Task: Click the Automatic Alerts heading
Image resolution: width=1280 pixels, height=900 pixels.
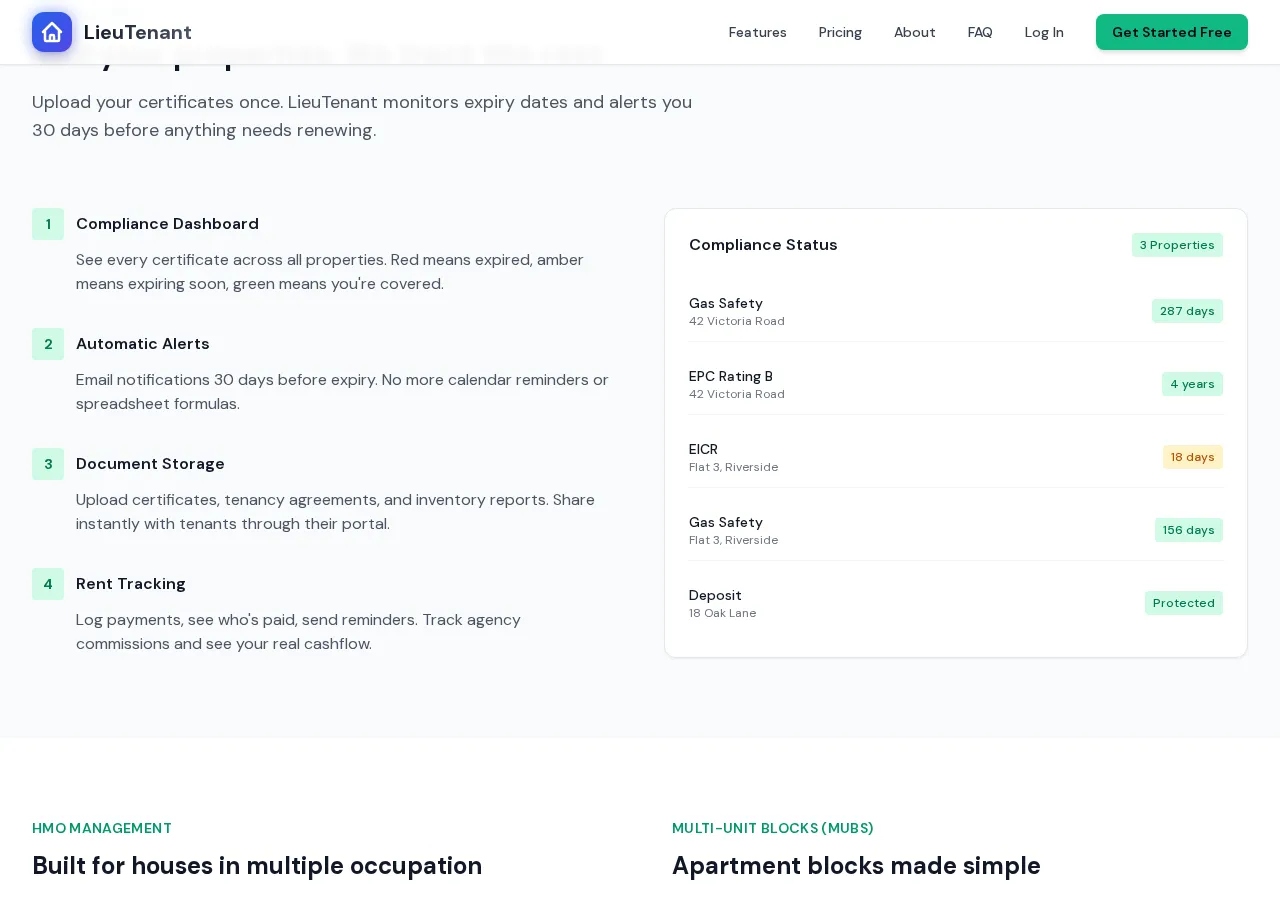Action: coord(143,344)
